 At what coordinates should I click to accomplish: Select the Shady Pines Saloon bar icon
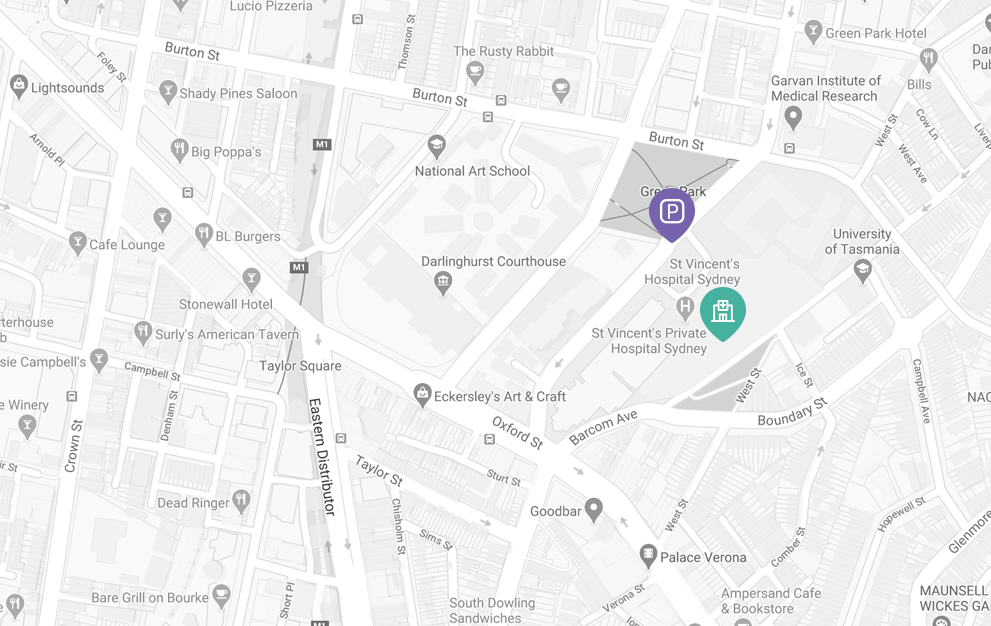point(167,92)
